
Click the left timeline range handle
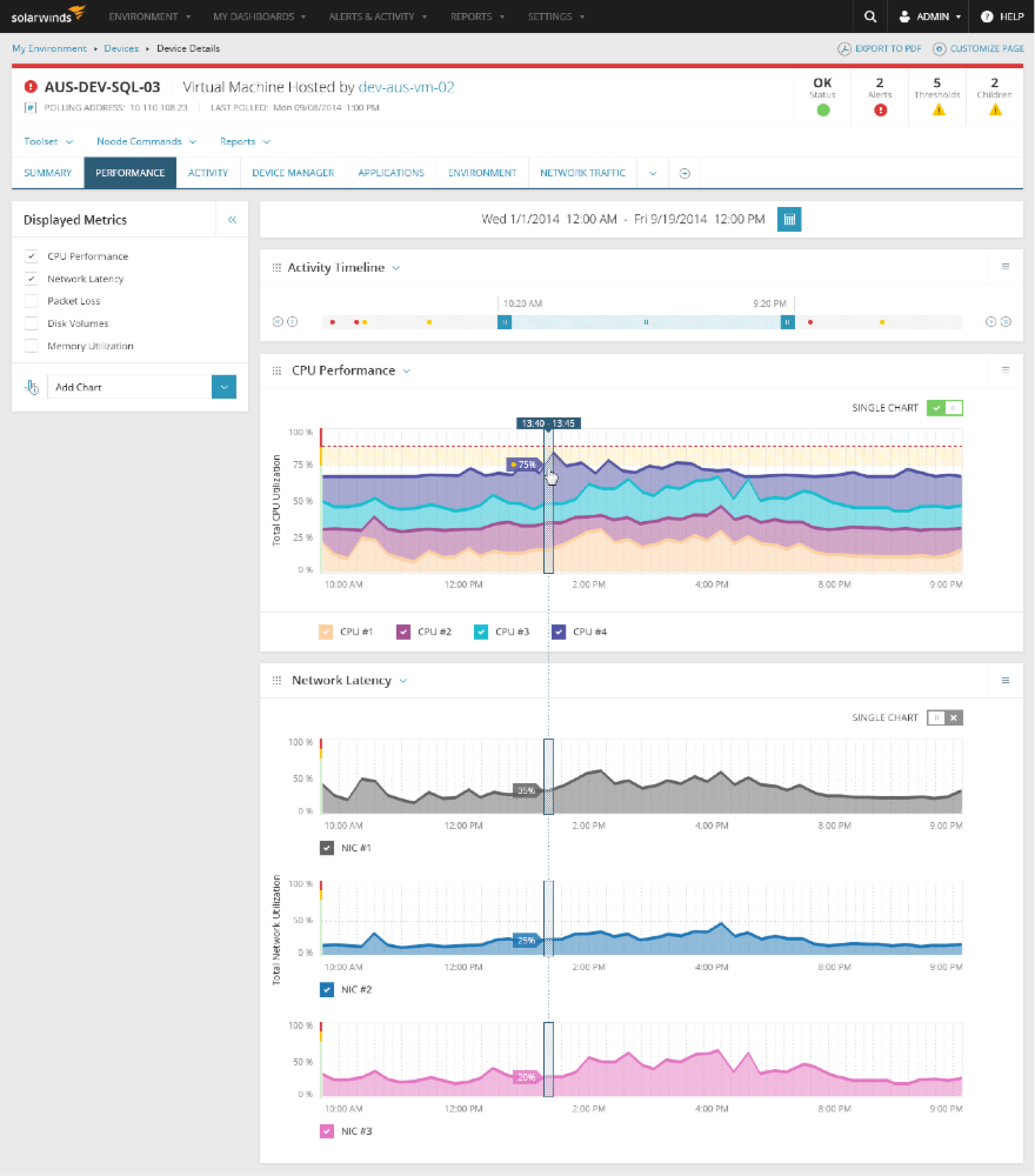click(x=505, y=323)
